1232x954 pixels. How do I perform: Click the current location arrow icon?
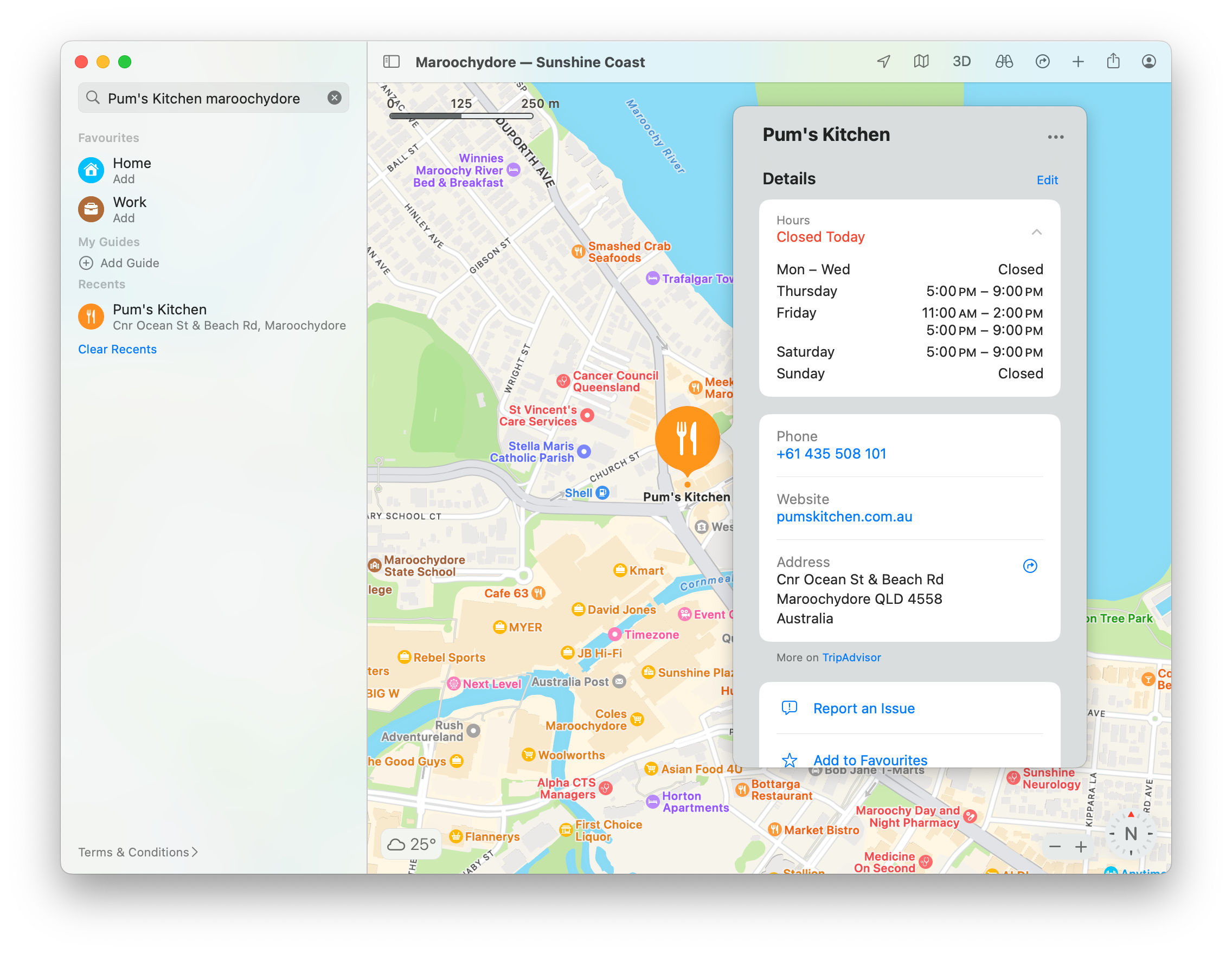[883, 61]
